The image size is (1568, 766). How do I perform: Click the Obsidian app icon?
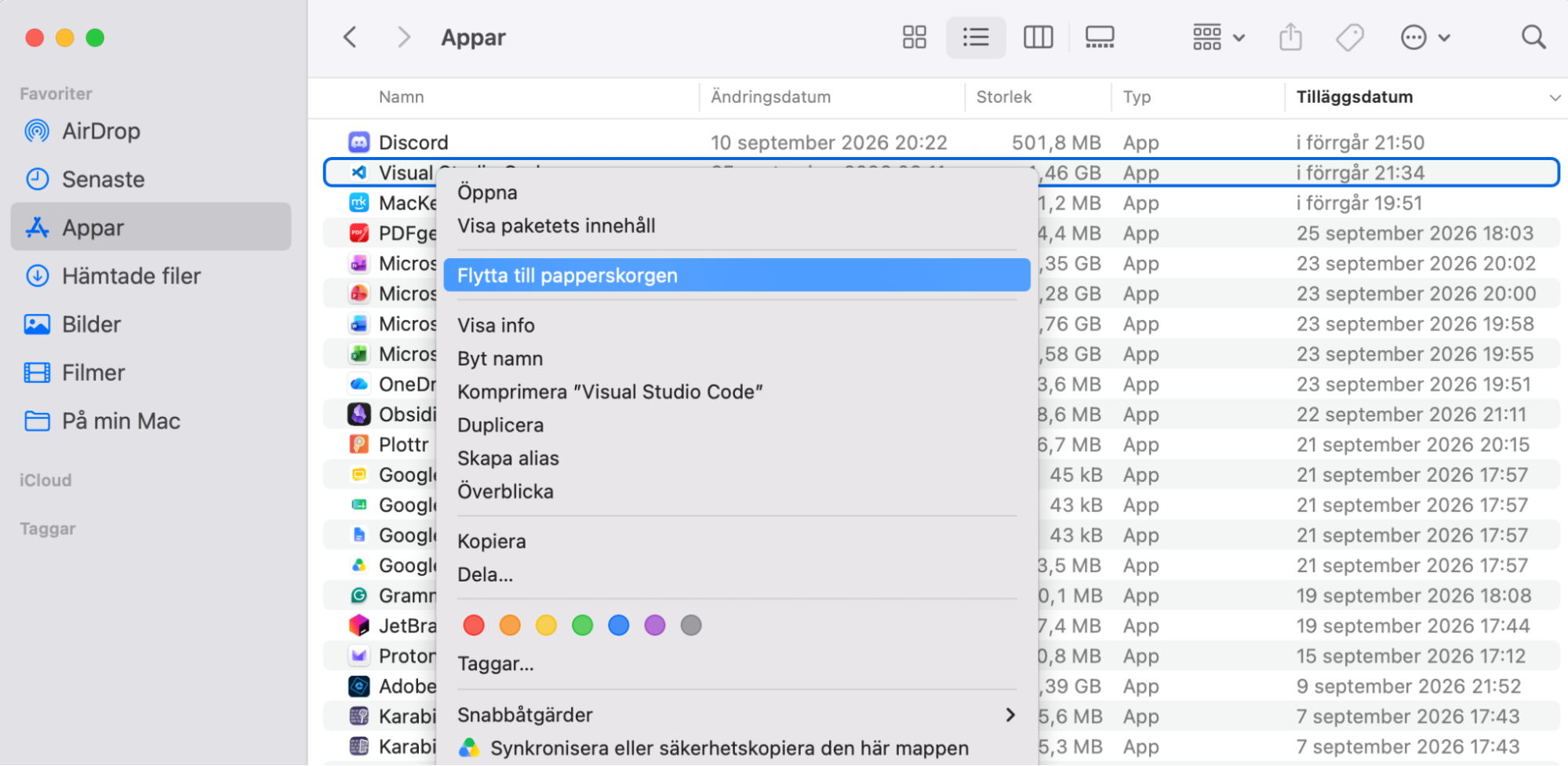click(358, 414)
